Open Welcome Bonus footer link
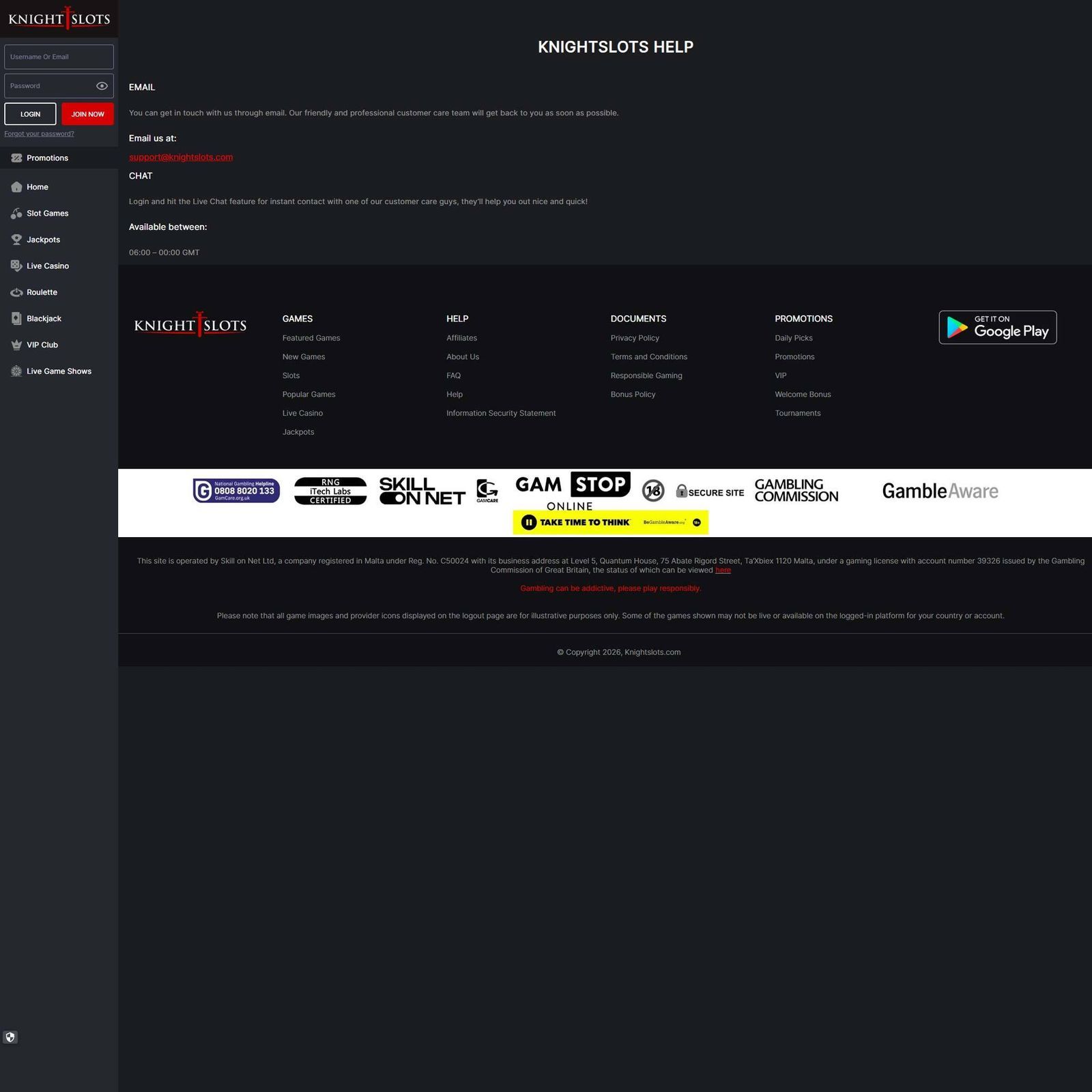Viewport: 1092px width, 1092px height. (x=803, y=394)
